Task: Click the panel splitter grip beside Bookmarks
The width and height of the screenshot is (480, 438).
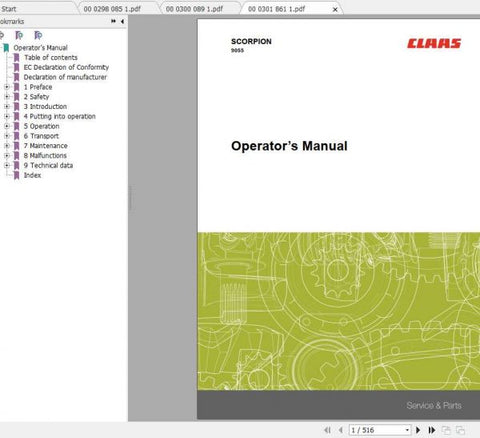Action: point(130,198)
